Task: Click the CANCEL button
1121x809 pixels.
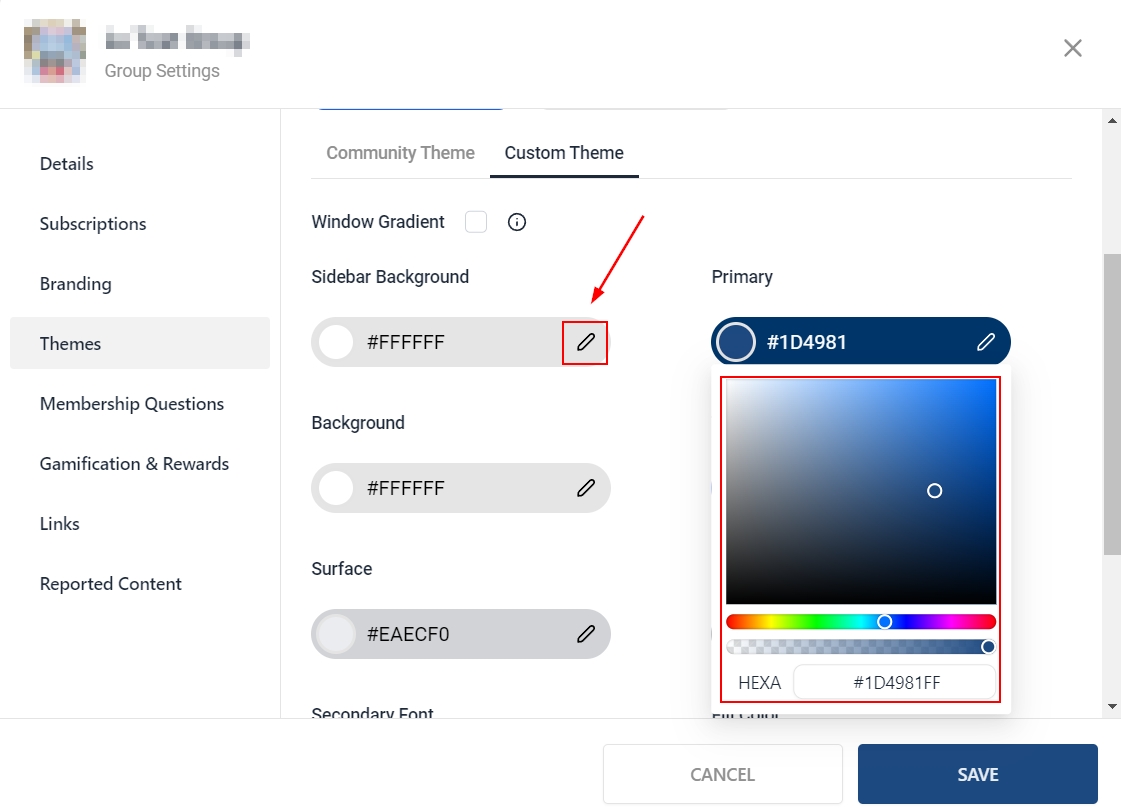Action: [722, 775]
